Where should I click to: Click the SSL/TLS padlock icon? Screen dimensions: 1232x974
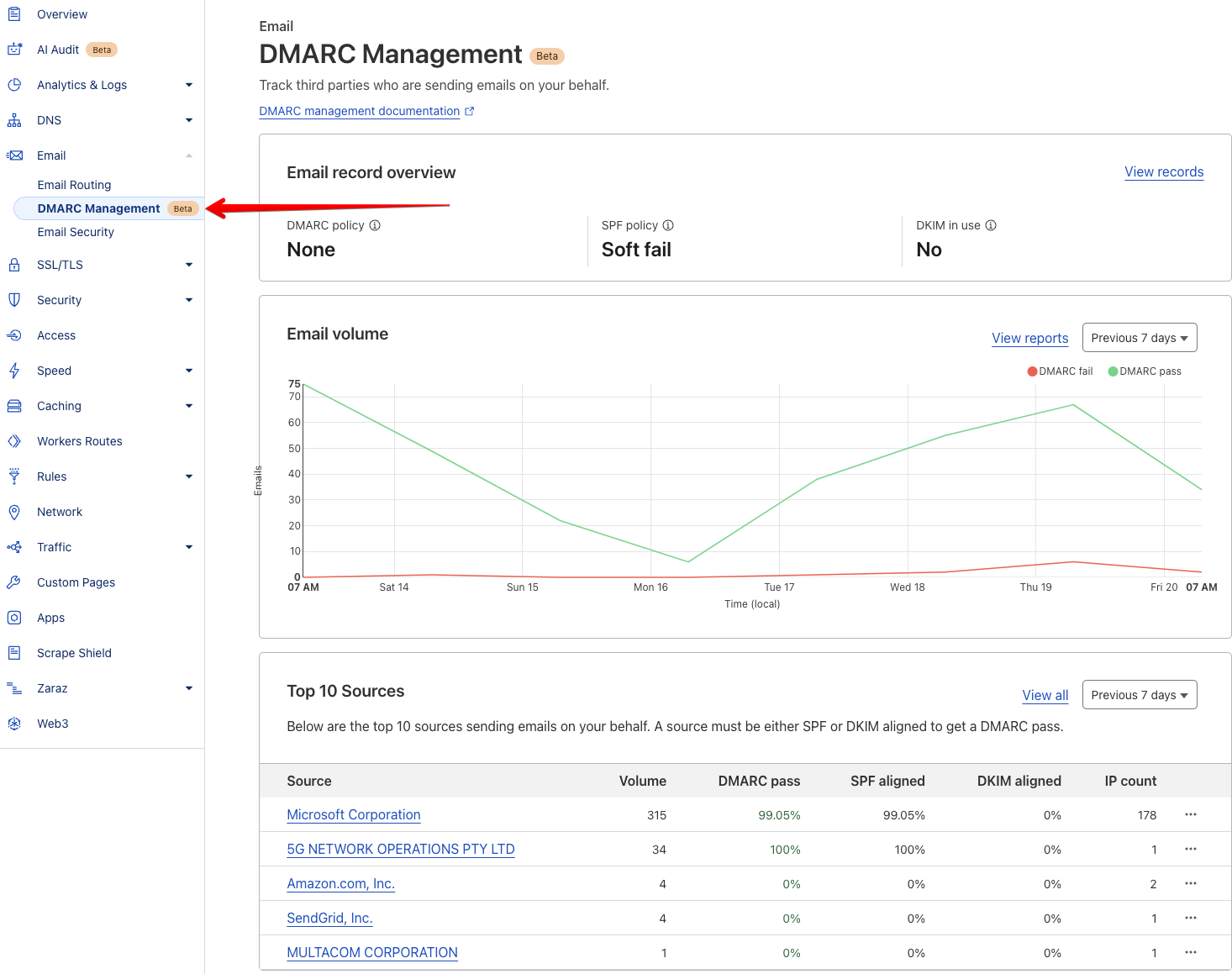[14, 265]
